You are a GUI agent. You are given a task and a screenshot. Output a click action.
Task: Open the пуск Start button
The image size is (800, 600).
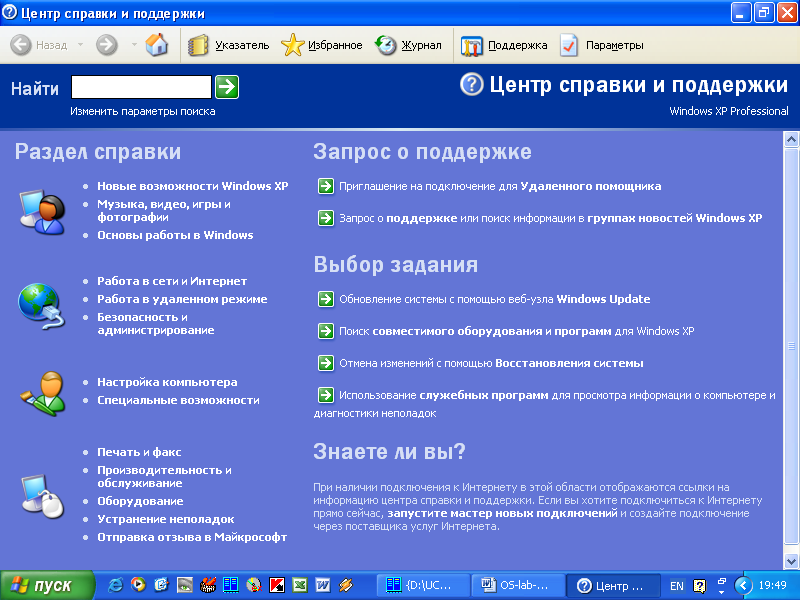pyautogui.click(x=47, y=586)
